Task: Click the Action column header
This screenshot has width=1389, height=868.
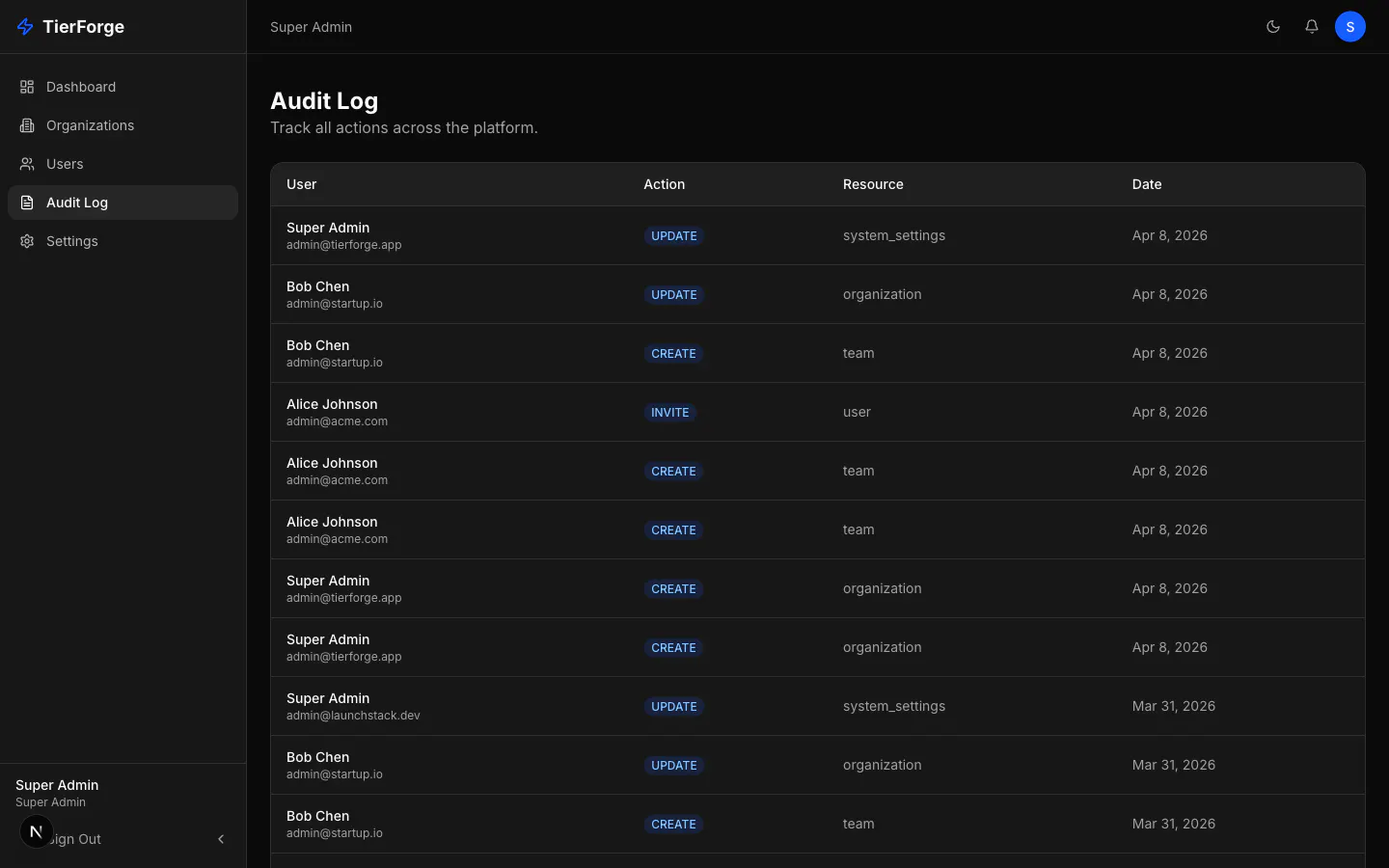Action: [665, 184]
